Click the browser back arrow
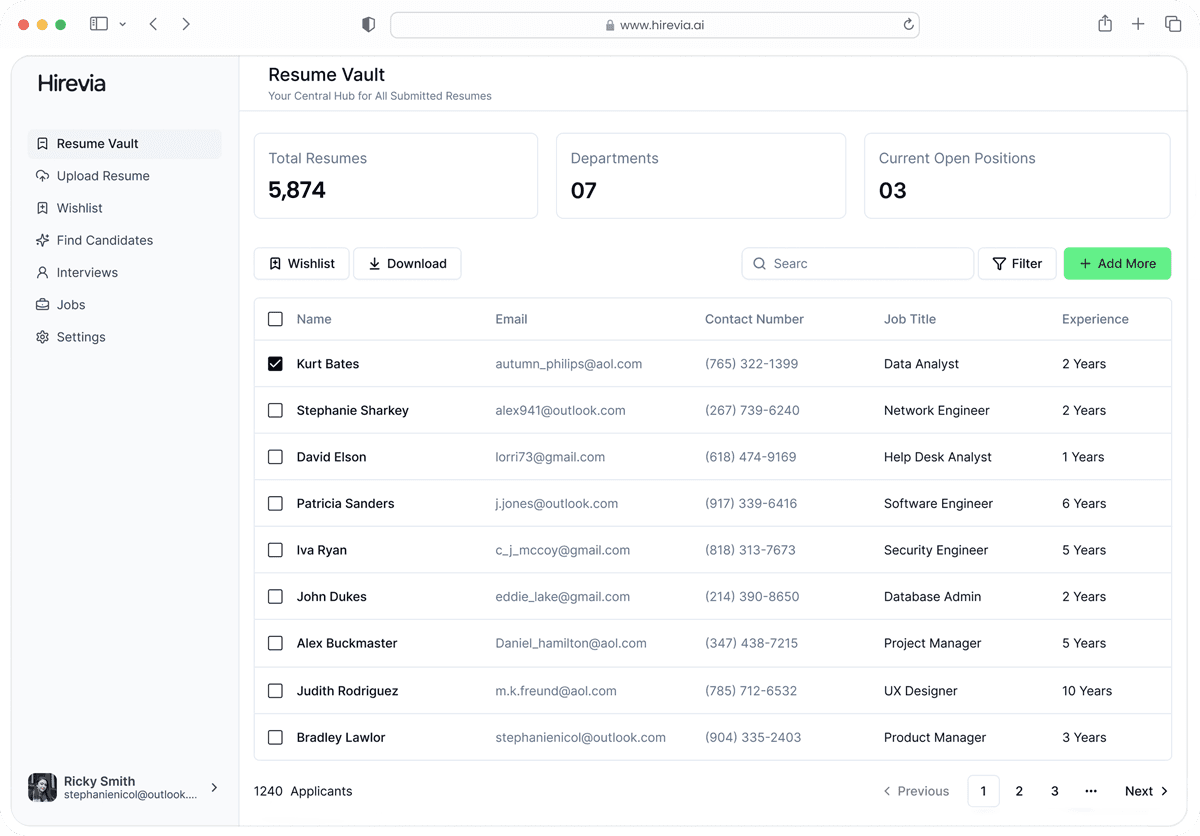 [x=153, y=24]
